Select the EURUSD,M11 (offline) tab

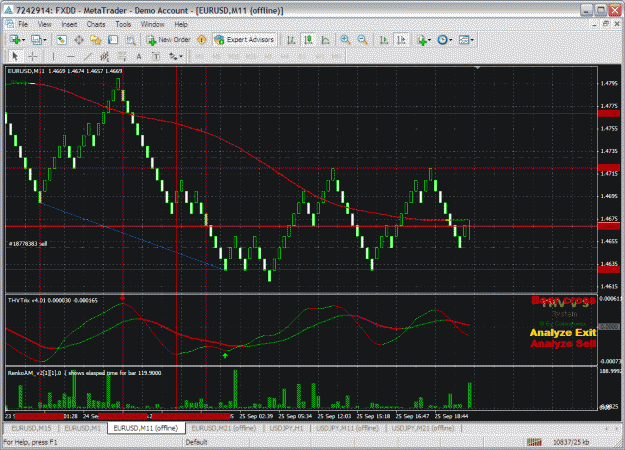pos(146,428)
